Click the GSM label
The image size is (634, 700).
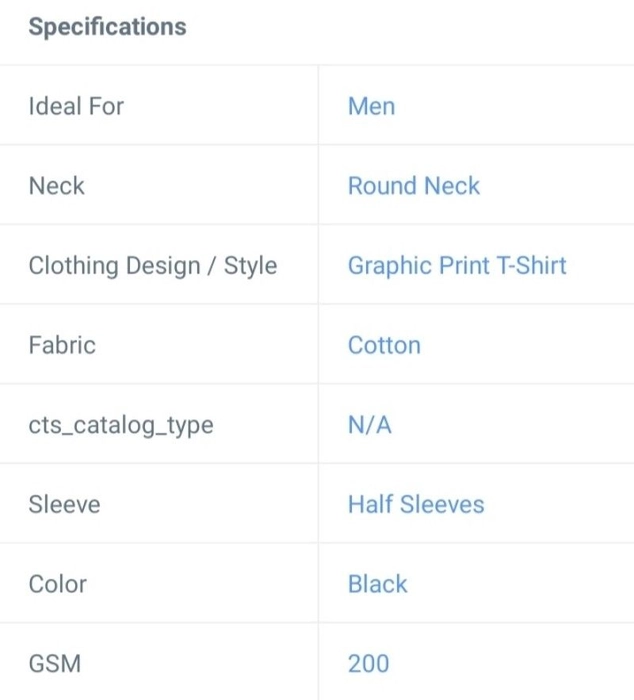coord(55,663)
